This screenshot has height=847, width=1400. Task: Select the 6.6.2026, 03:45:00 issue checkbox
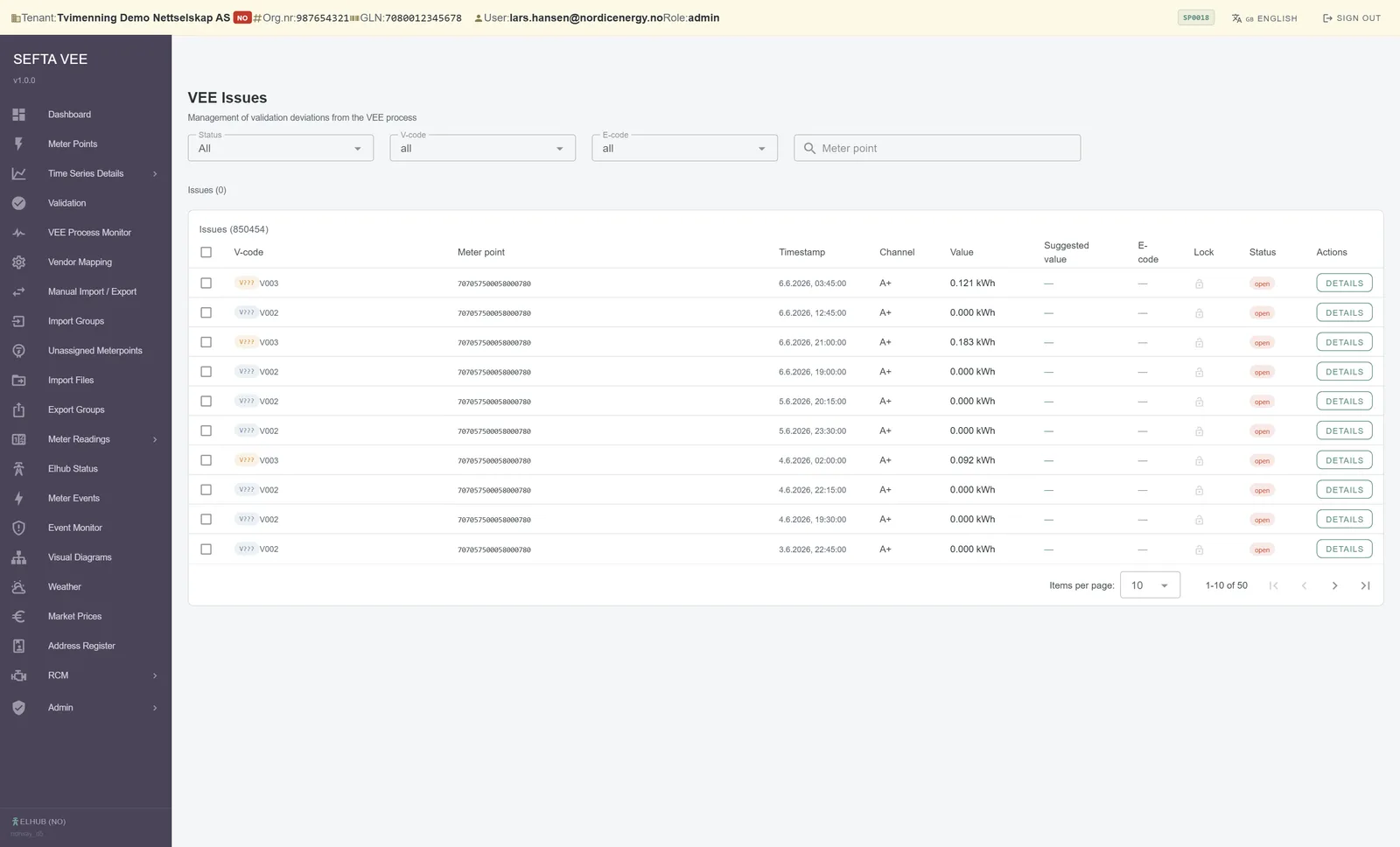[x=206, y=283]
